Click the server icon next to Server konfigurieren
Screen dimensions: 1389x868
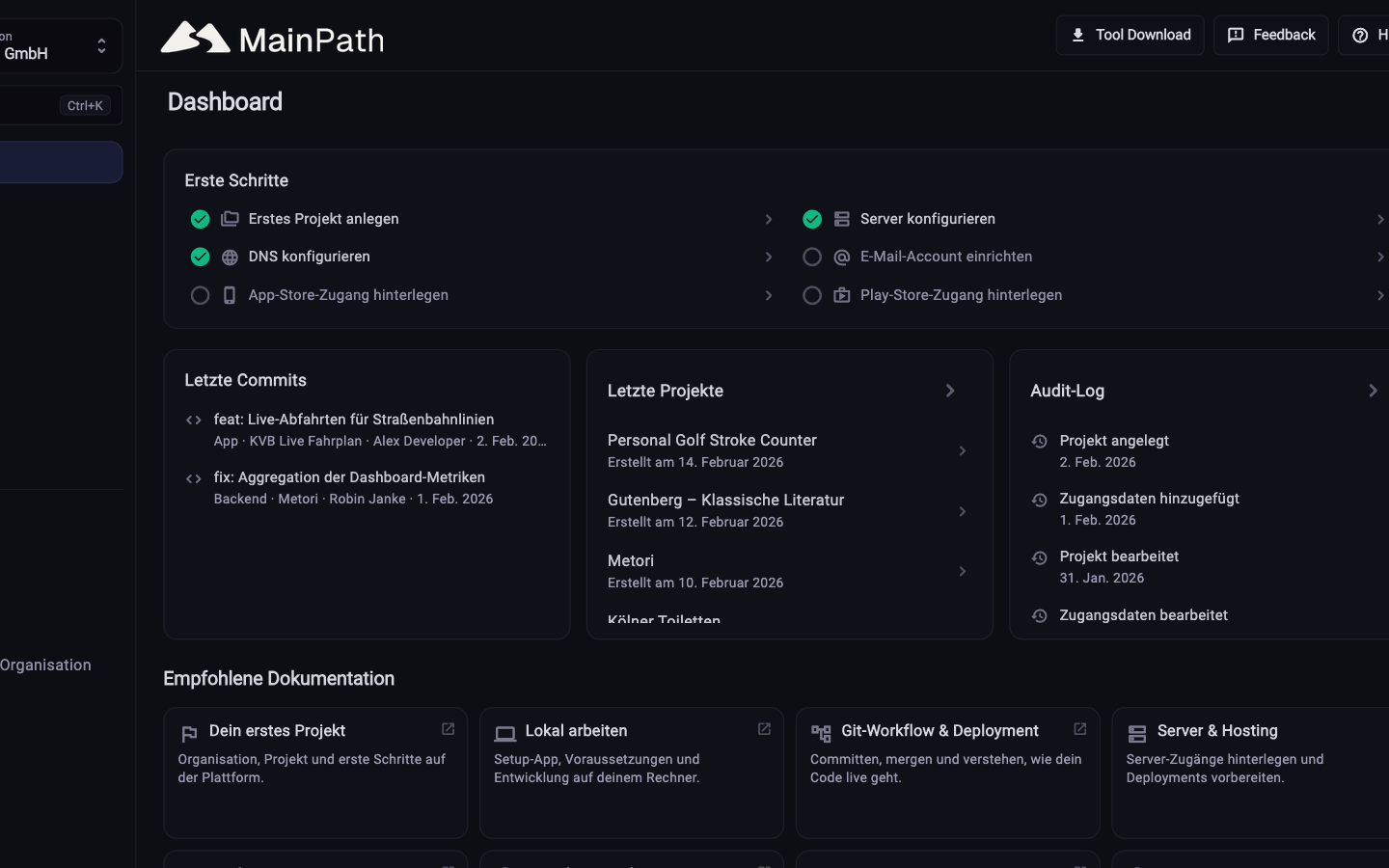[x=842, y=219]
